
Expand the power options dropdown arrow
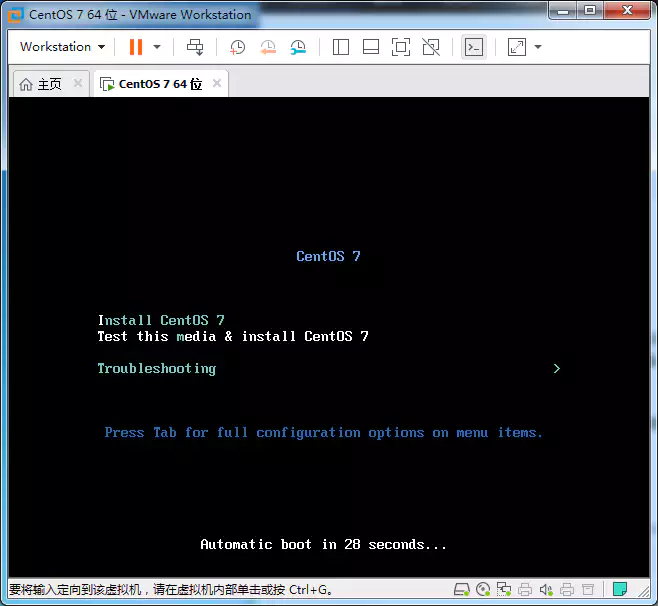pyautogui.click(x=157, y=47)
